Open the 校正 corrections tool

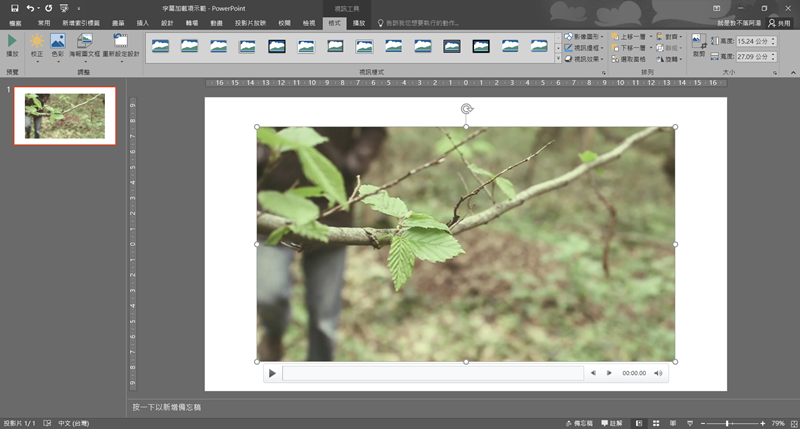[x=37, y=45]
